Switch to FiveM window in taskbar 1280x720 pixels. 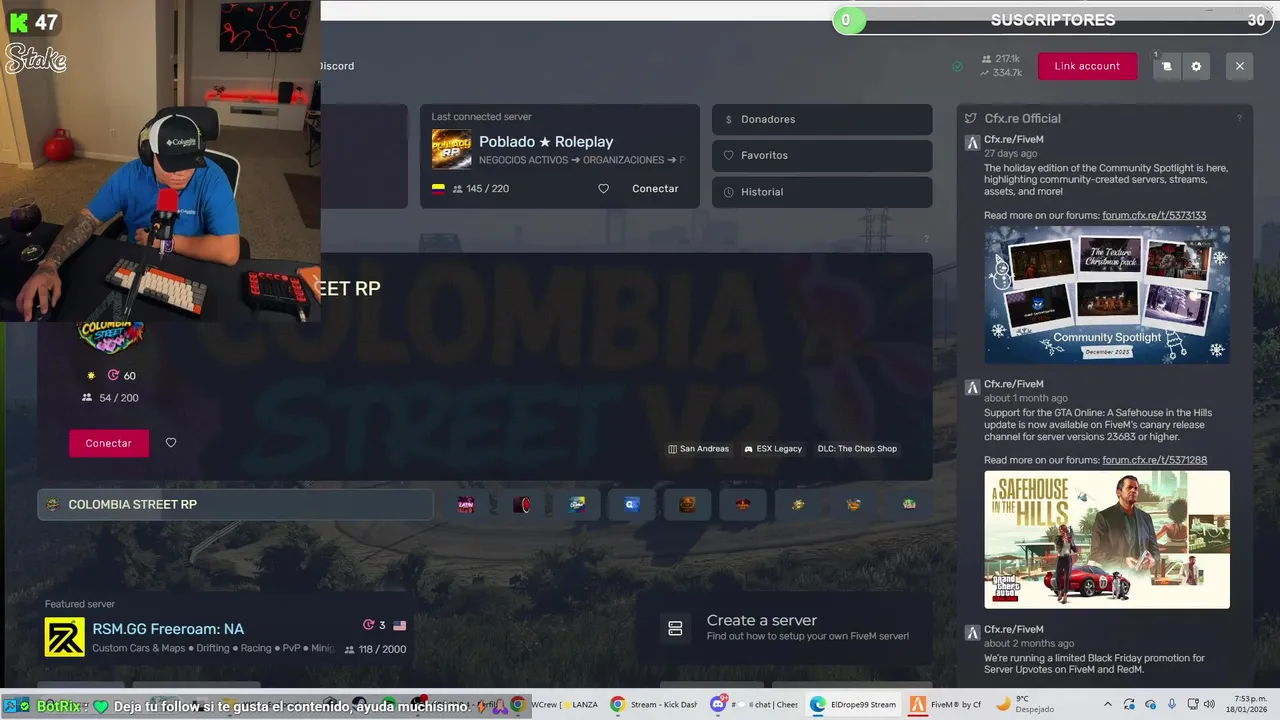tap(946, 705)
